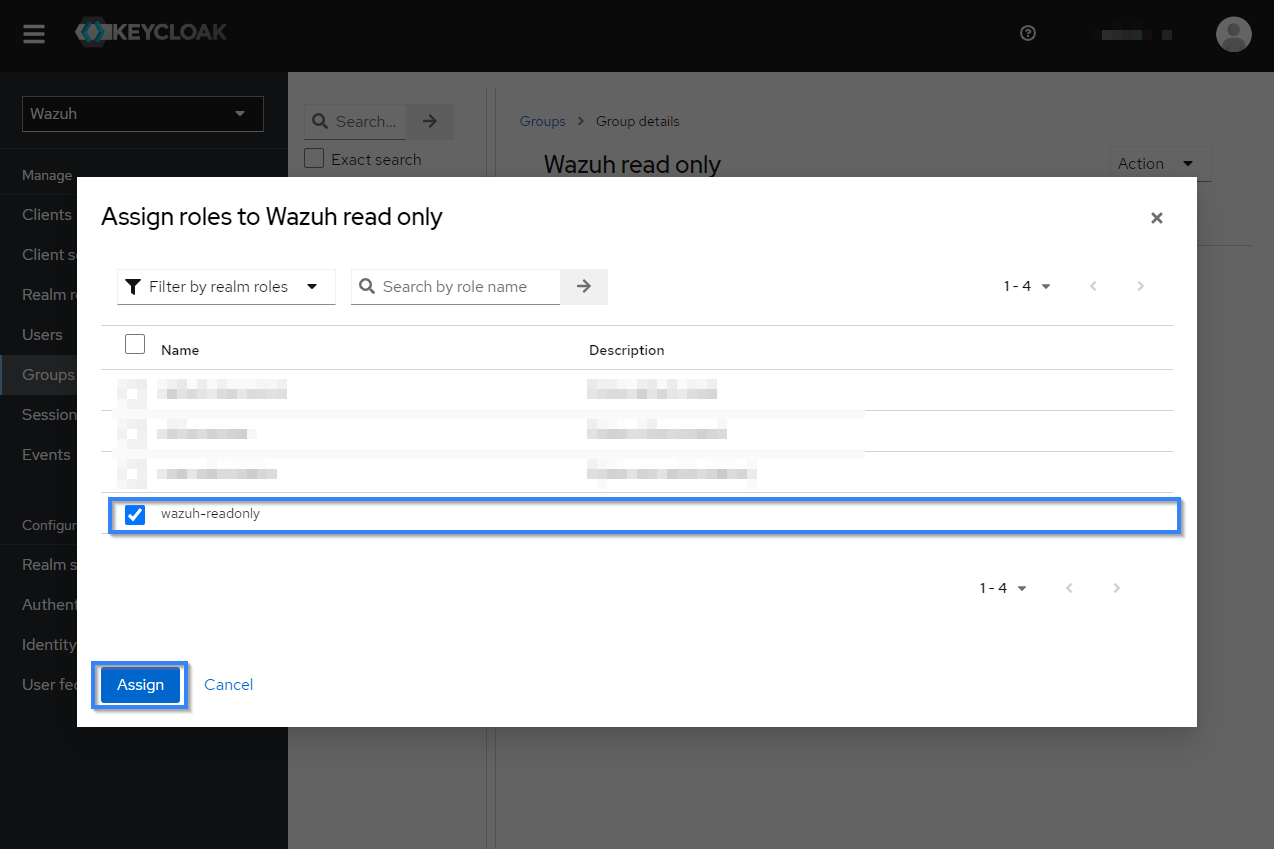
Task: Go to next page in top pagination
Action: click(x=1140, y=286)
